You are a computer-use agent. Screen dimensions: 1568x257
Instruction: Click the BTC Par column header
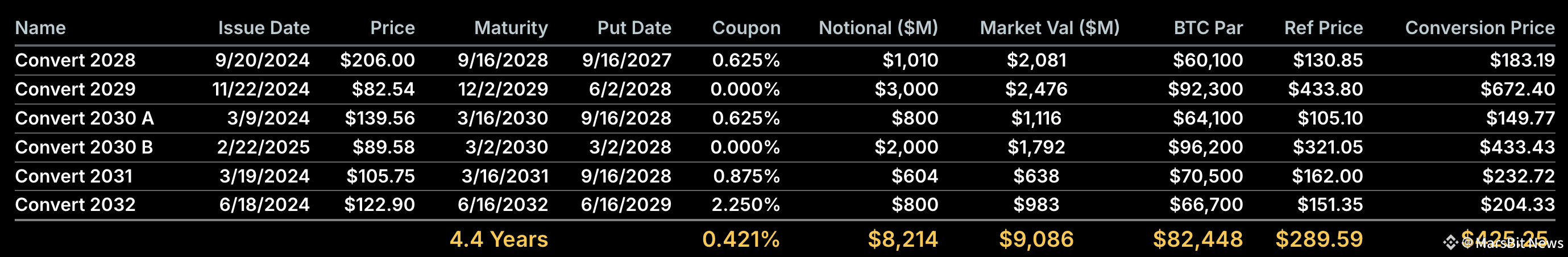[1208, 28]
